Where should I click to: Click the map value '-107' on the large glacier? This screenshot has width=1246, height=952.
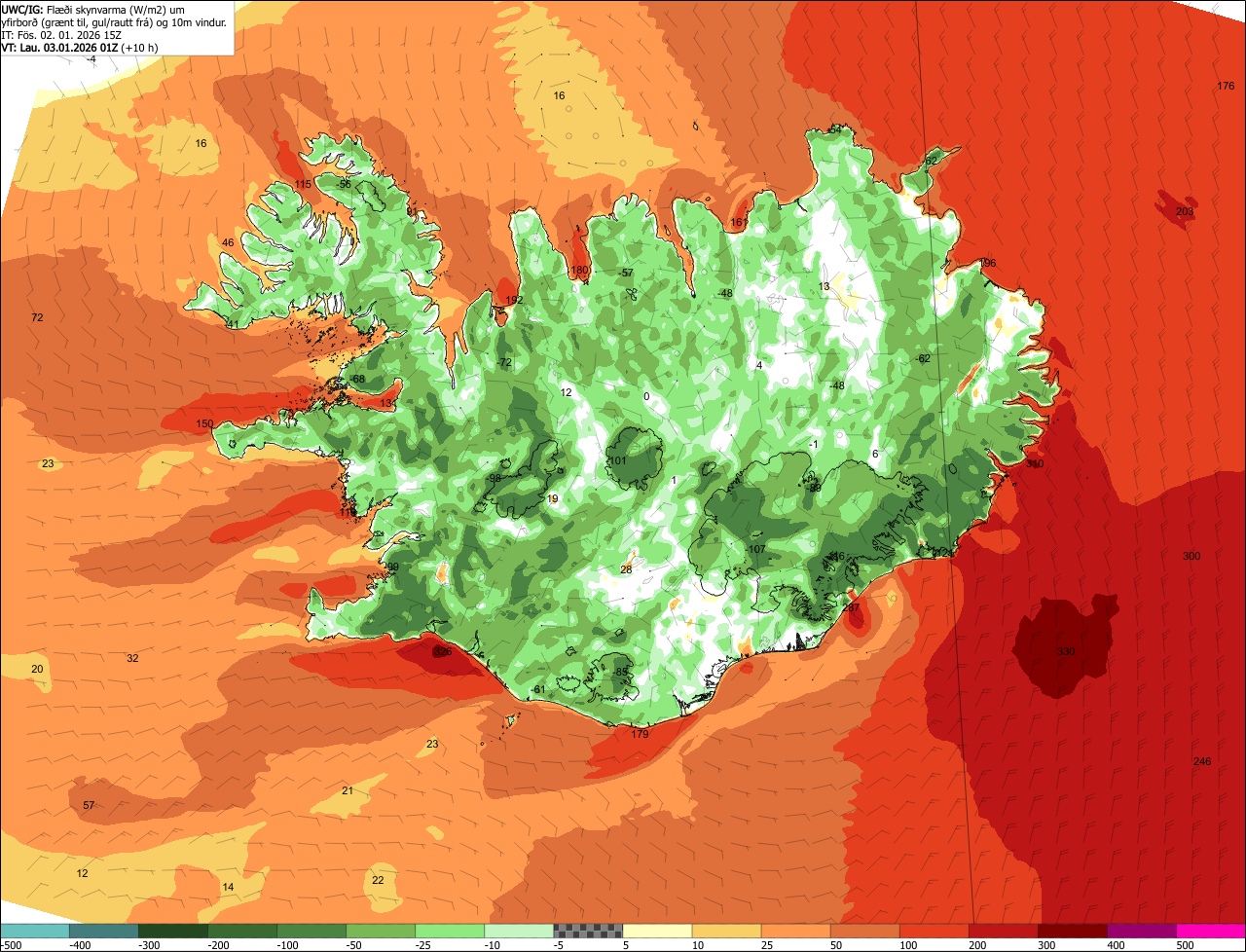[x=756, y=549]
